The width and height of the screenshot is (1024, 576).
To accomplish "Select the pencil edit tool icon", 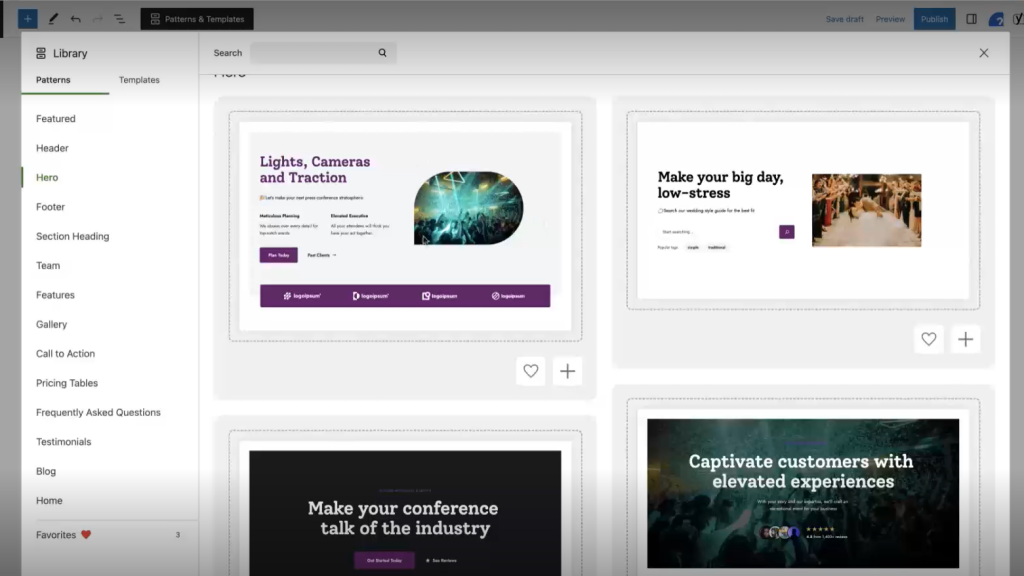I will [x=53, y=19].
